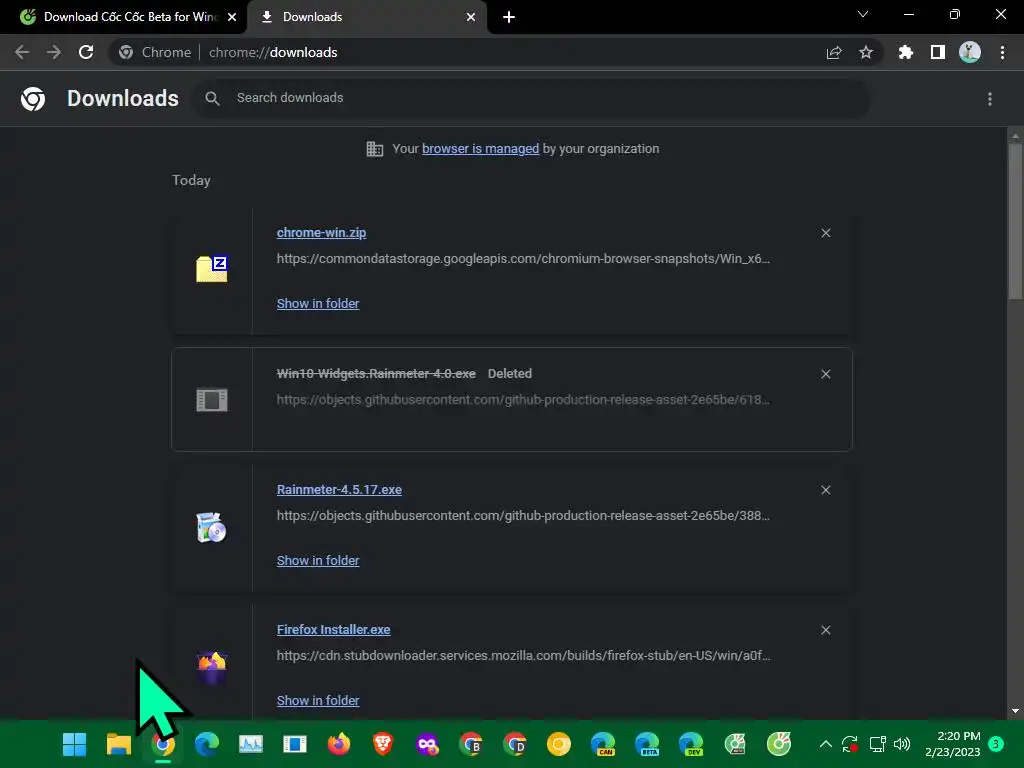1024x768 pixels.
Task: Open Edge Beta from the taskbar
Action: pos(647,744)
